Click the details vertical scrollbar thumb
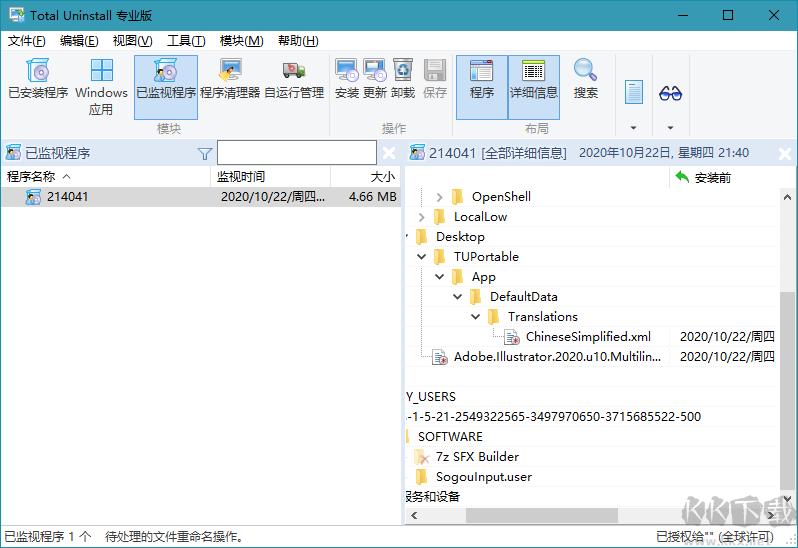 787,389
